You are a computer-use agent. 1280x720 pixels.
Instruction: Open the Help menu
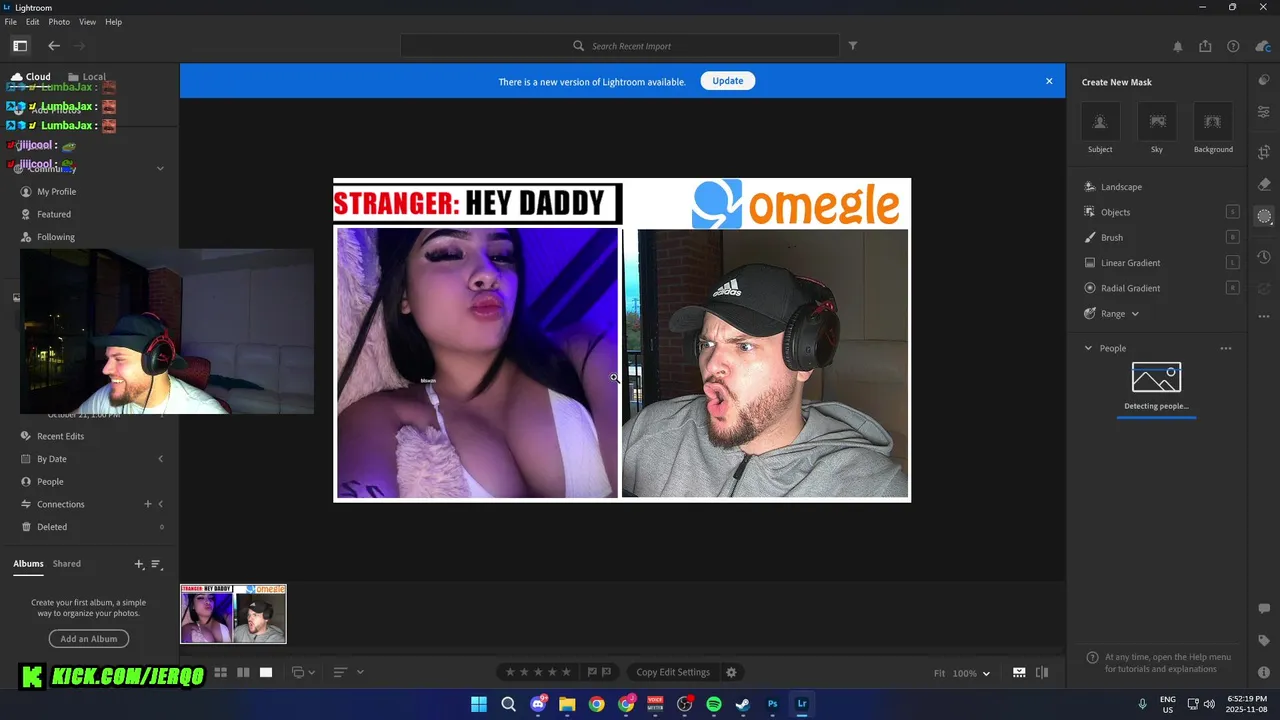click(x=114, y=22)
